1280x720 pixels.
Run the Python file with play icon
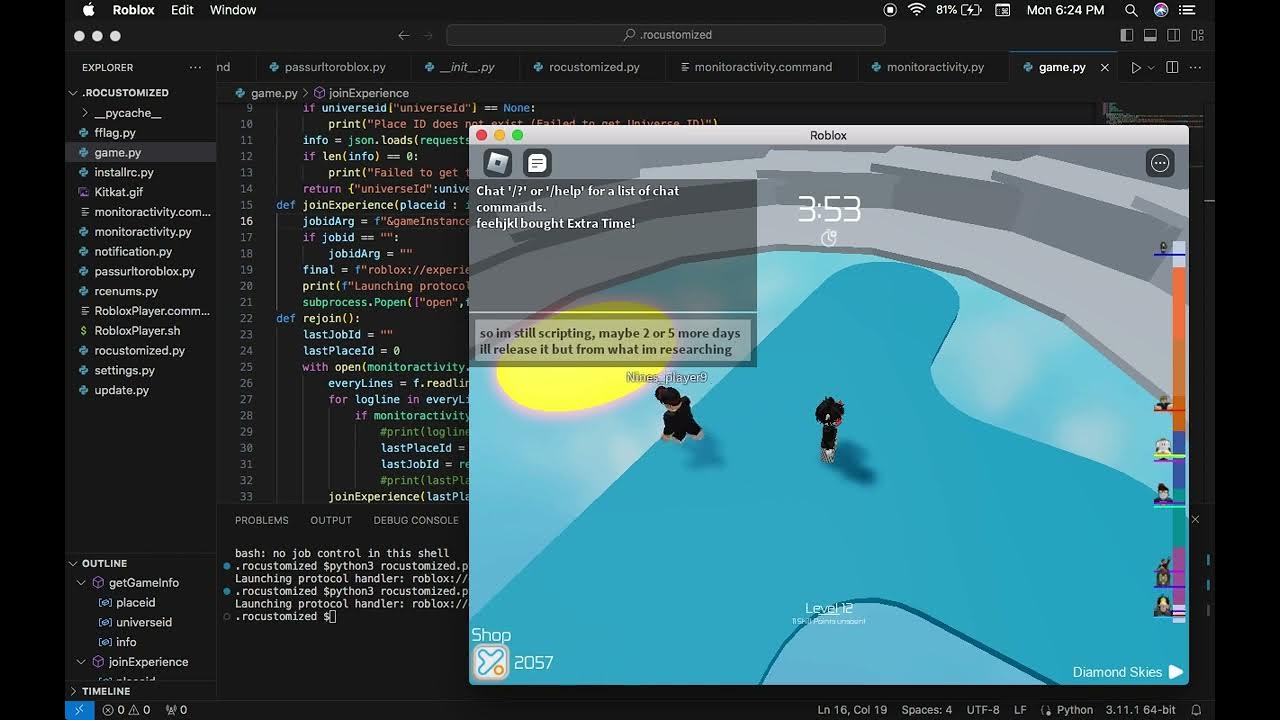click(1135, 67)
